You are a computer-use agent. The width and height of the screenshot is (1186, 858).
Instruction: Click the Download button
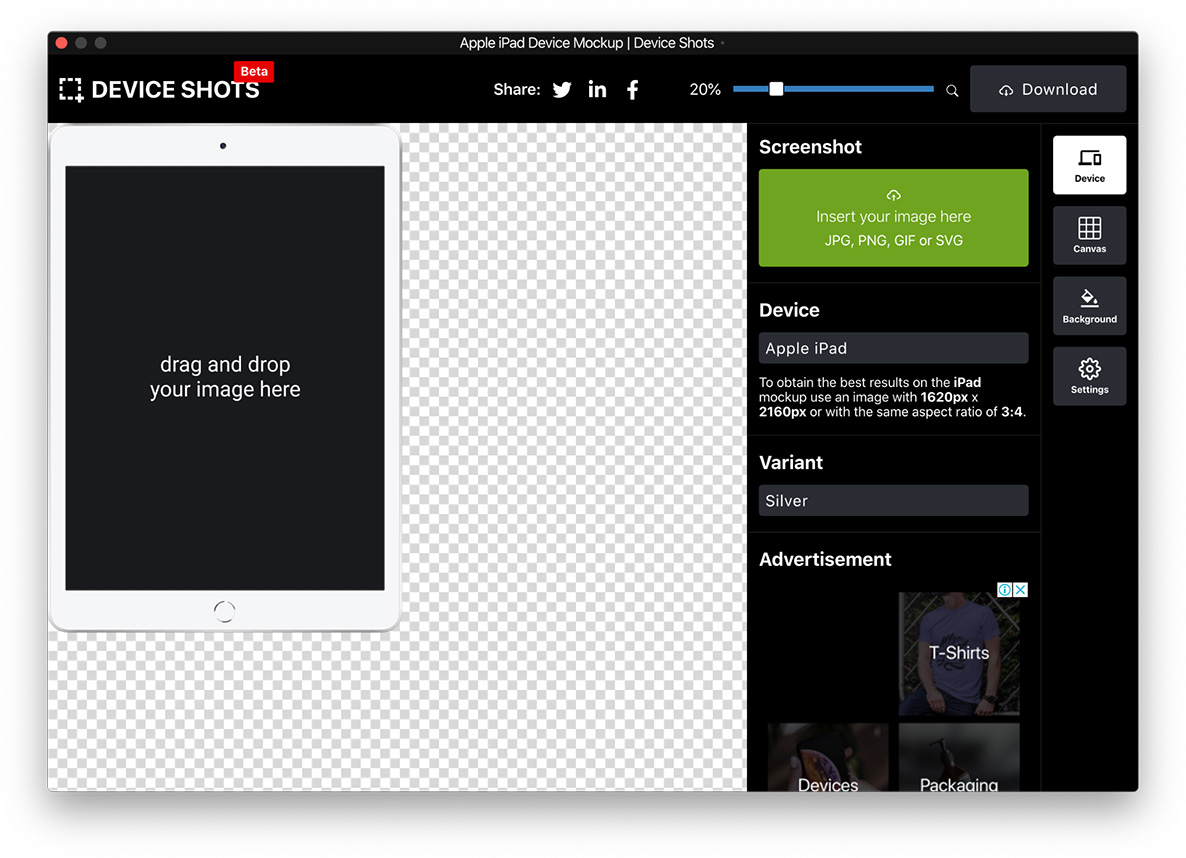point(1048,89)
